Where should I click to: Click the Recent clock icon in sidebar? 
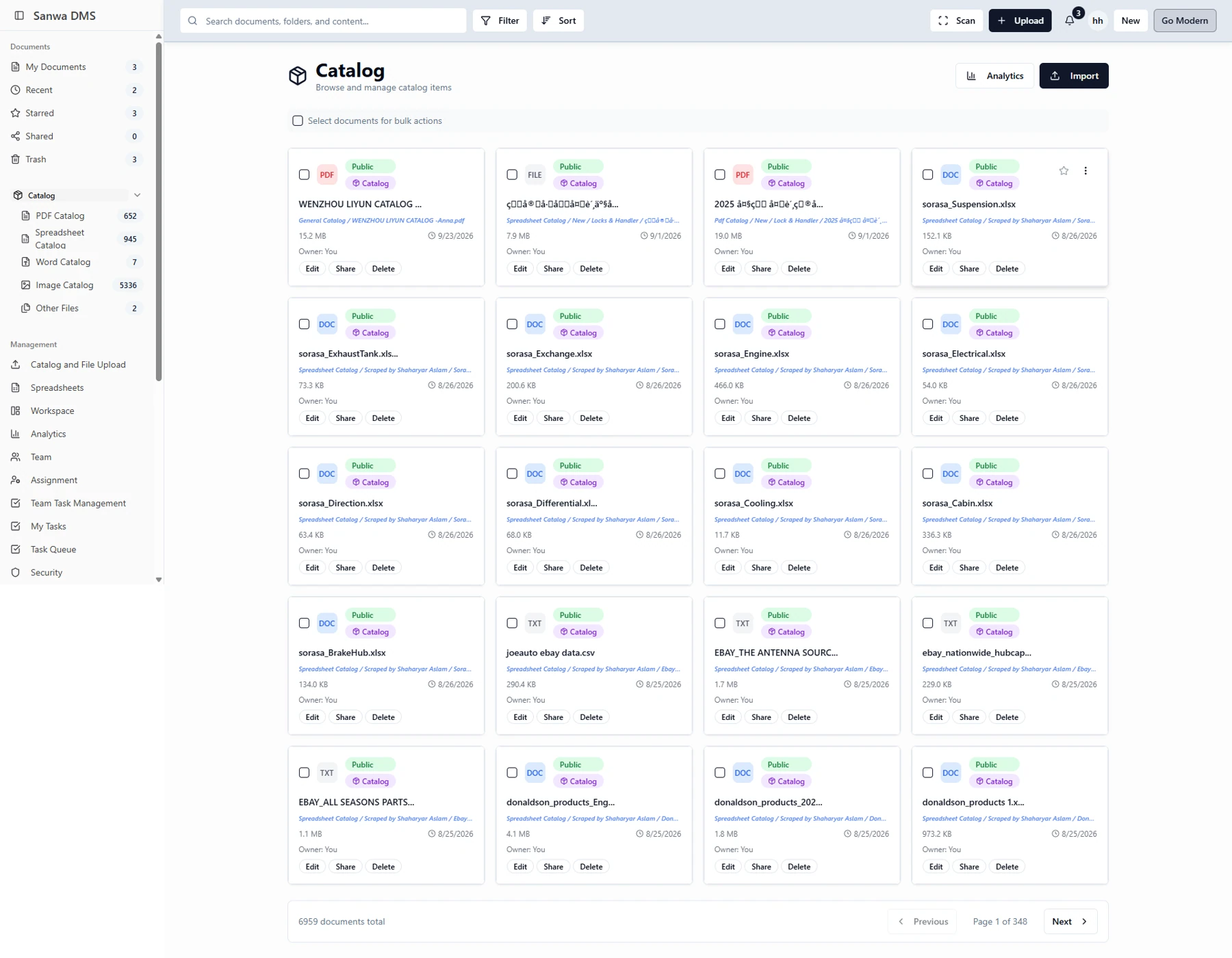(16, 90)
